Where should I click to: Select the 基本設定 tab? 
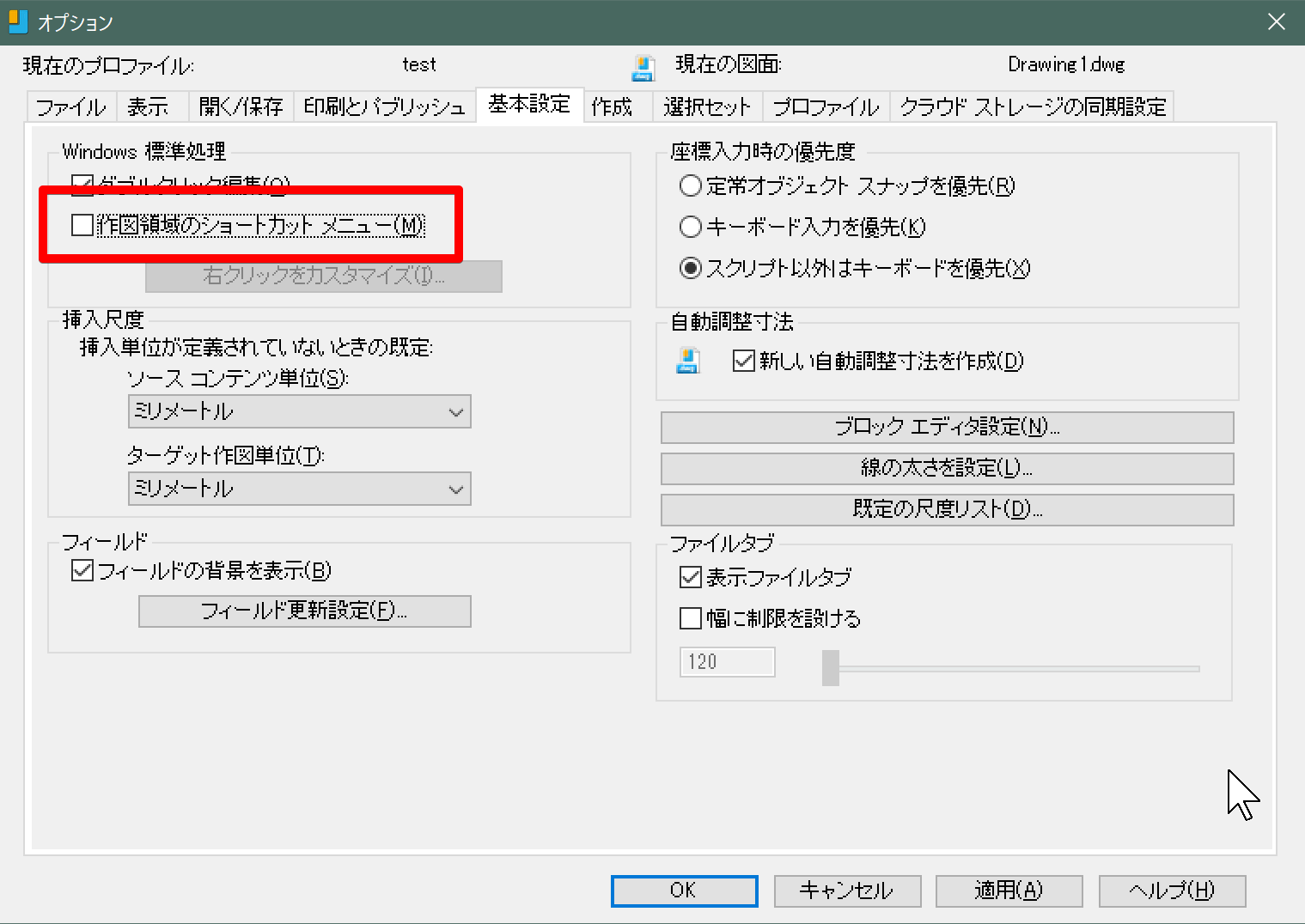pos(530,105)
